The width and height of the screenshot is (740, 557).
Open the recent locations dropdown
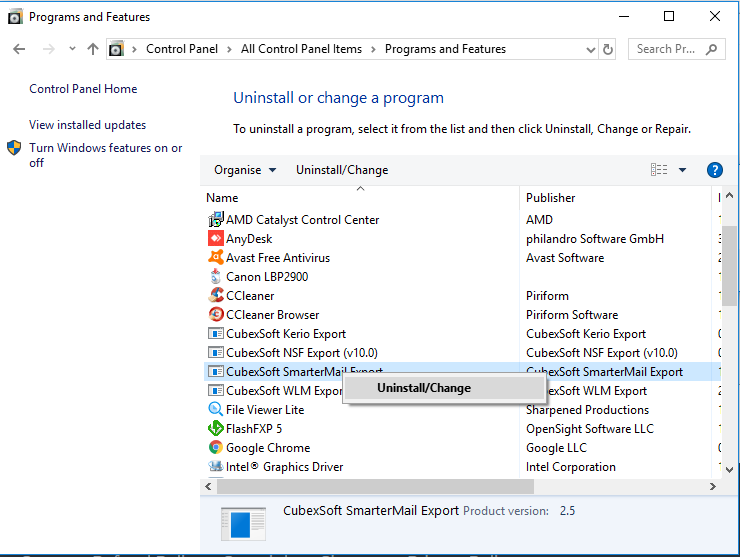(x=72, y=49)
